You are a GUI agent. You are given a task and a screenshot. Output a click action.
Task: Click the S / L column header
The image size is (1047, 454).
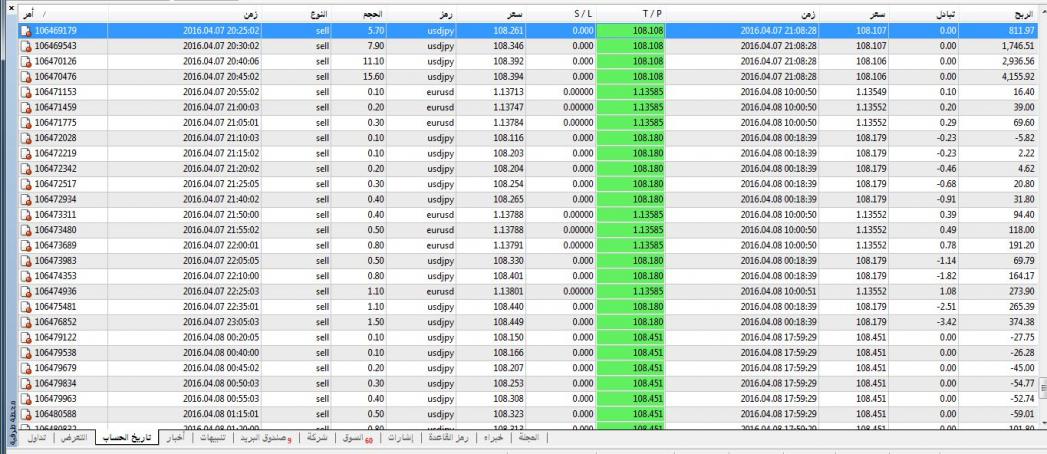click(x=560, y=13)
